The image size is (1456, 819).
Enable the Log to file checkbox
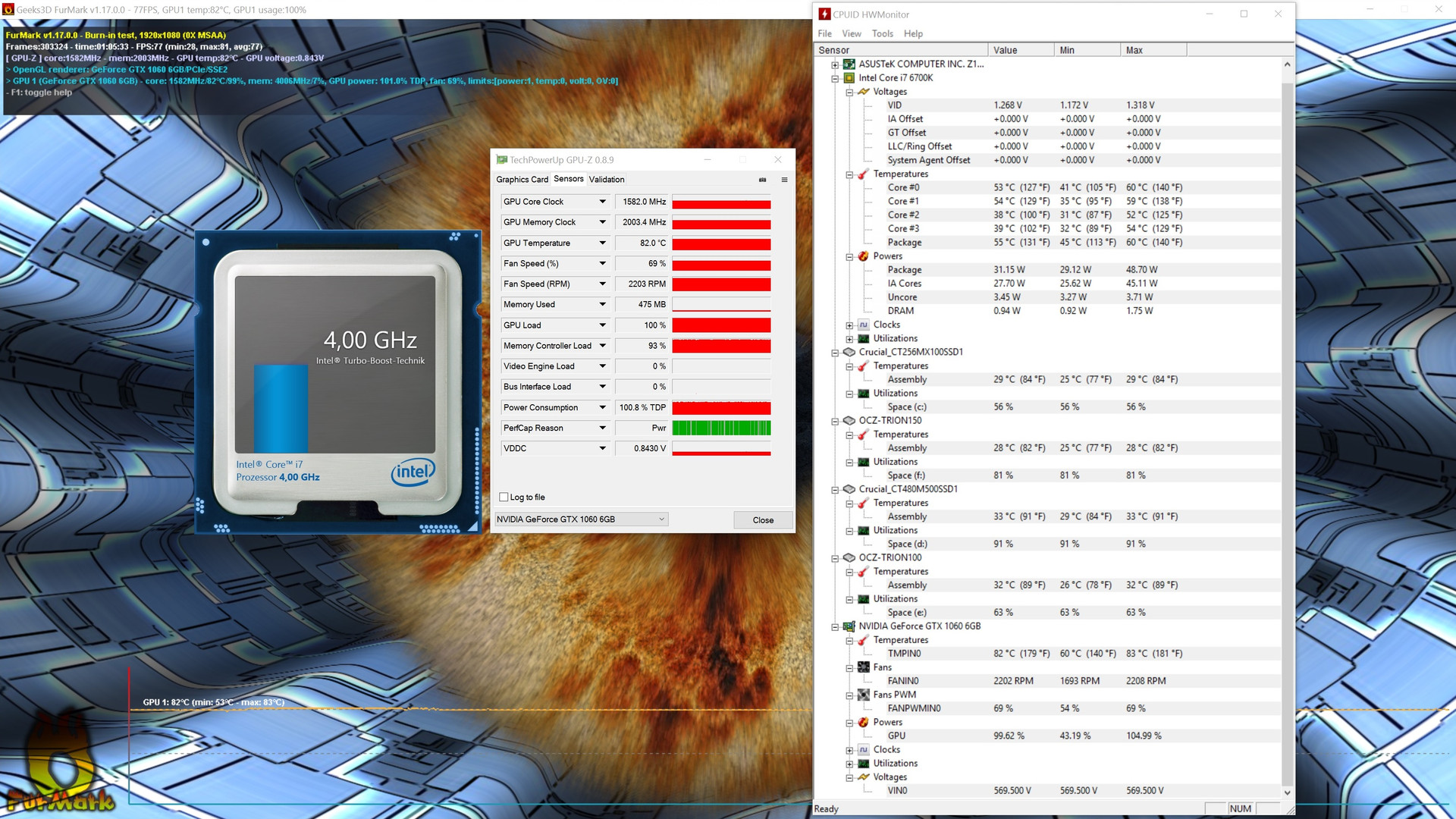point(504,497)
